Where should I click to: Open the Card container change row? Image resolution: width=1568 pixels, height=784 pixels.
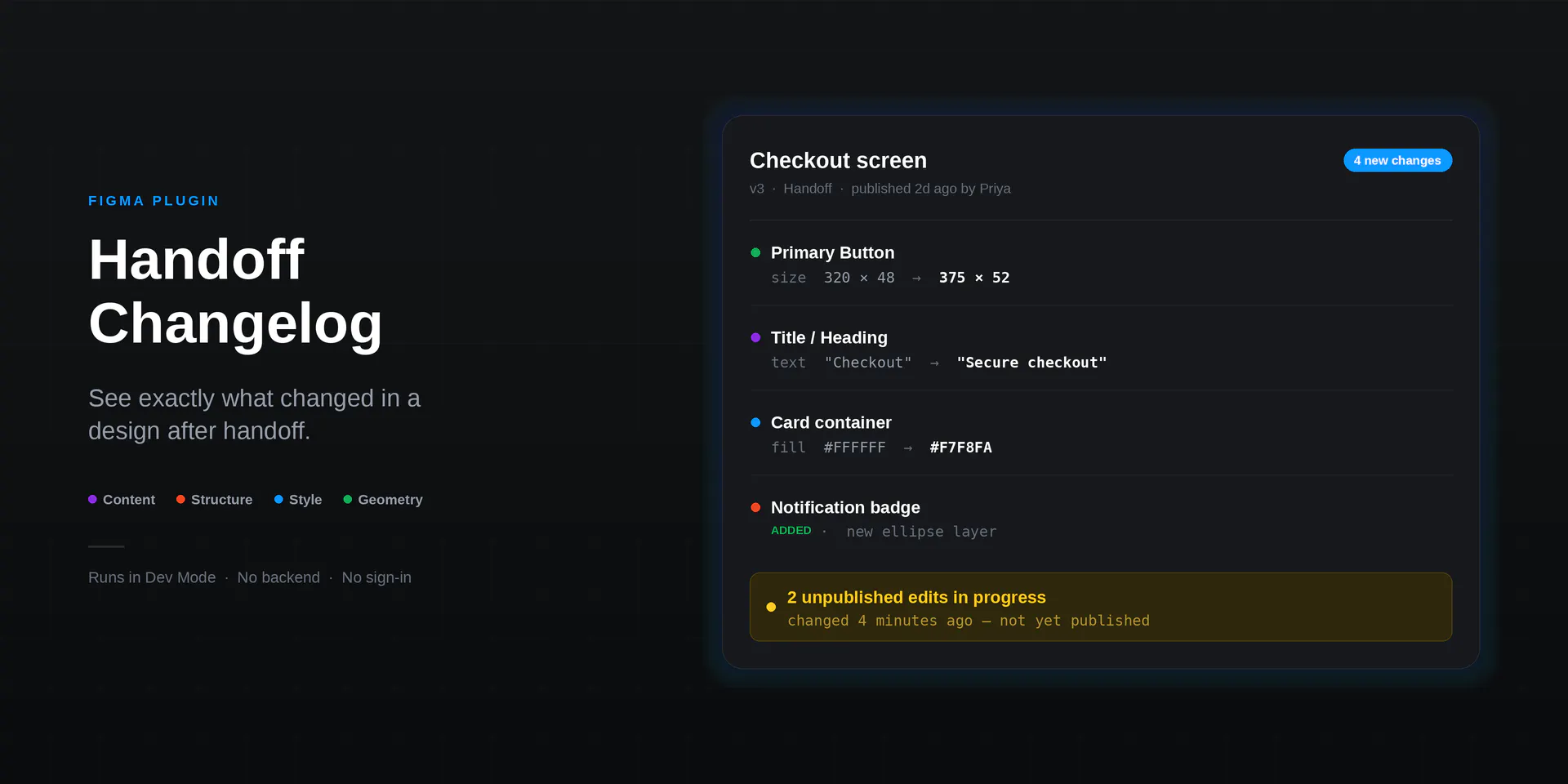(x=1101, y=434)
